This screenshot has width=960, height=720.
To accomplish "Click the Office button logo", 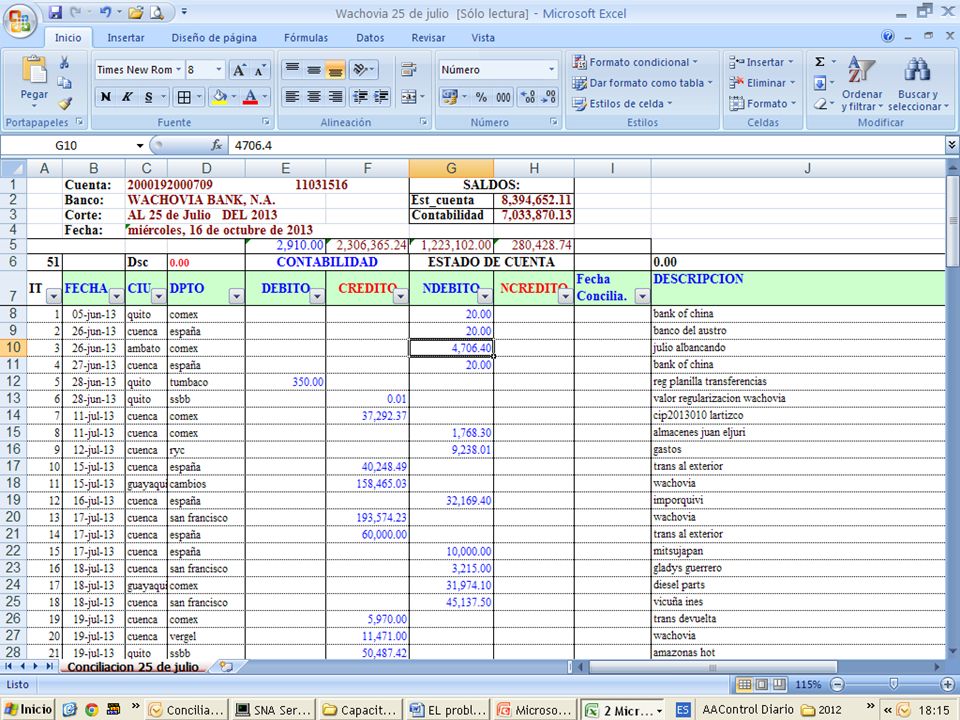I will 20,22.
